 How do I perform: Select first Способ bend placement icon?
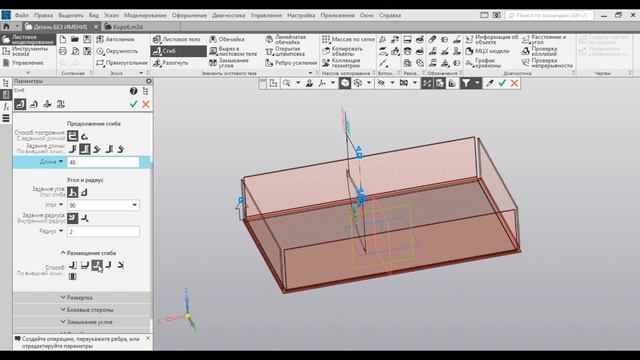pyautogui.click(x=73, y=265)
